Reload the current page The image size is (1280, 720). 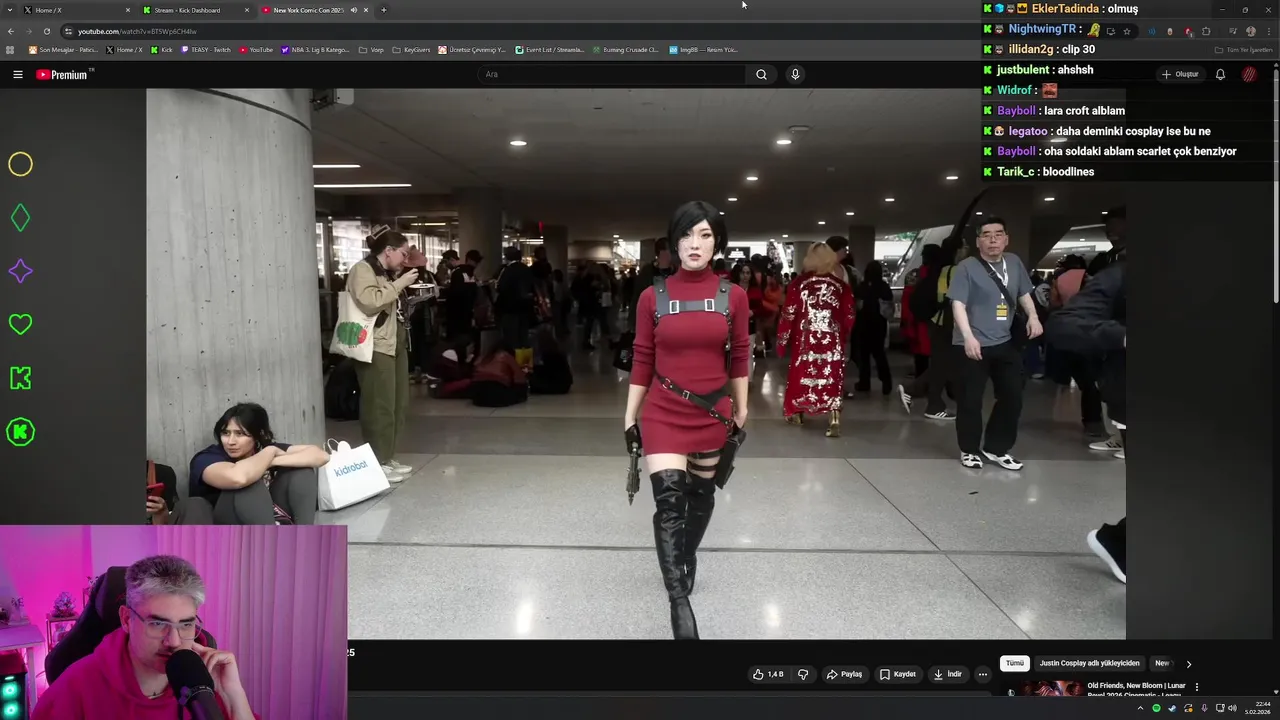47,31
